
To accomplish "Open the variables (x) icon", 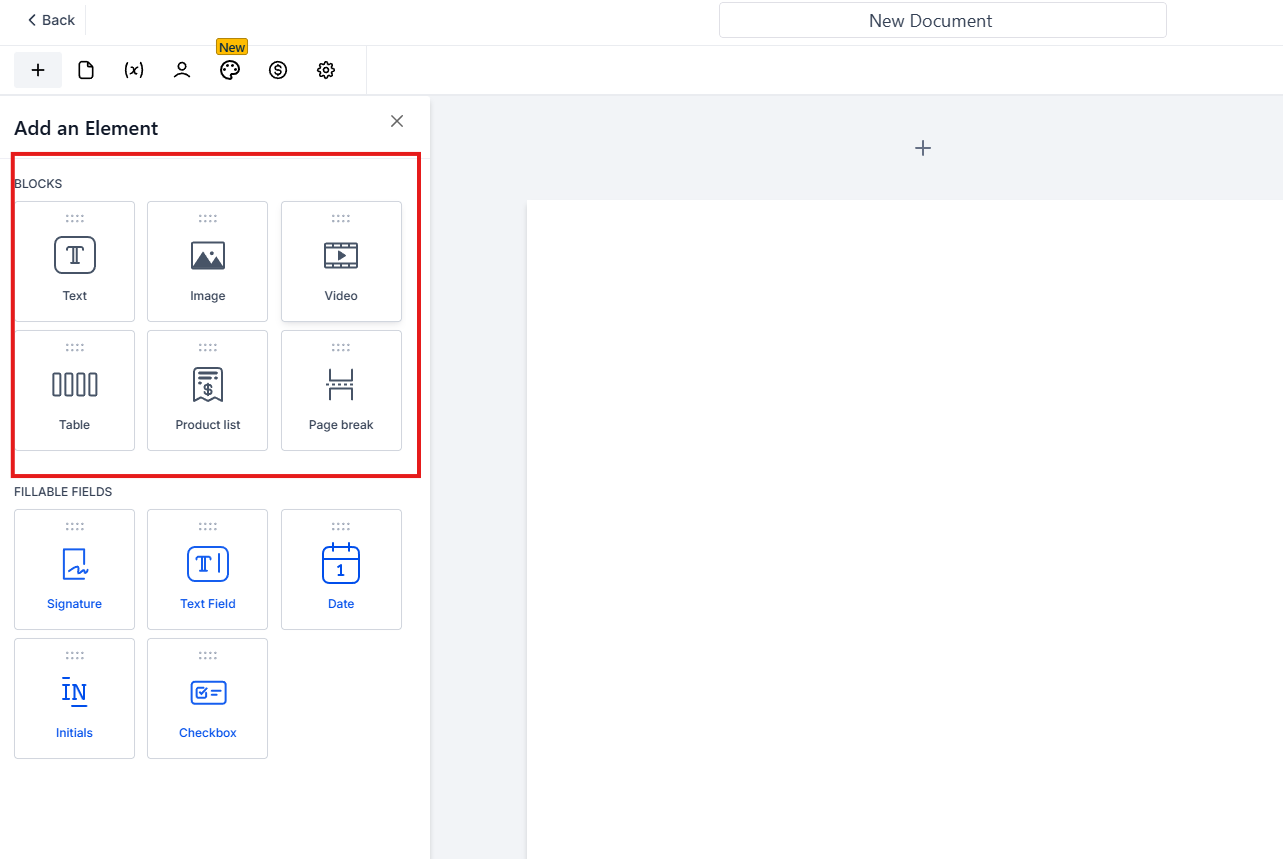I will (134, 70).
